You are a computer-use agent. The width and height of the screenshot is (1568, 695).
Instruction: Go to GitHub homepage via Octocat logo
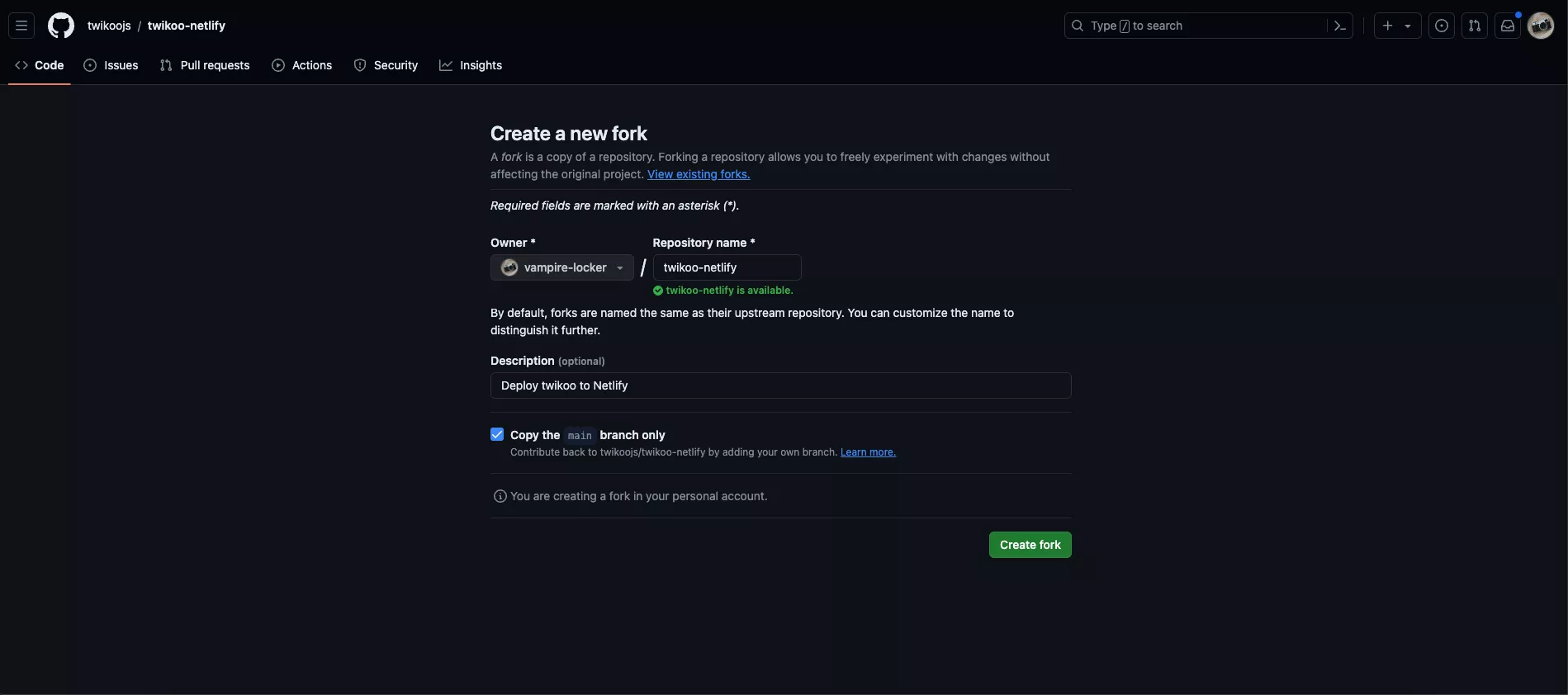61,26
